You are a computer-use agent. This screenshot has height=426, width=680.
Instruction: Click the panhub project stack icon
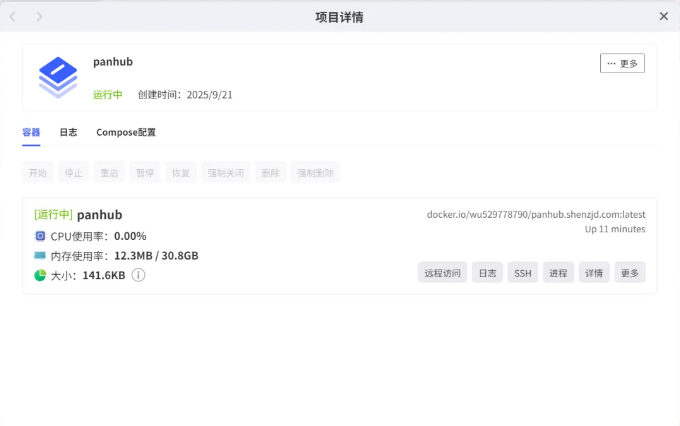[58, 77]
